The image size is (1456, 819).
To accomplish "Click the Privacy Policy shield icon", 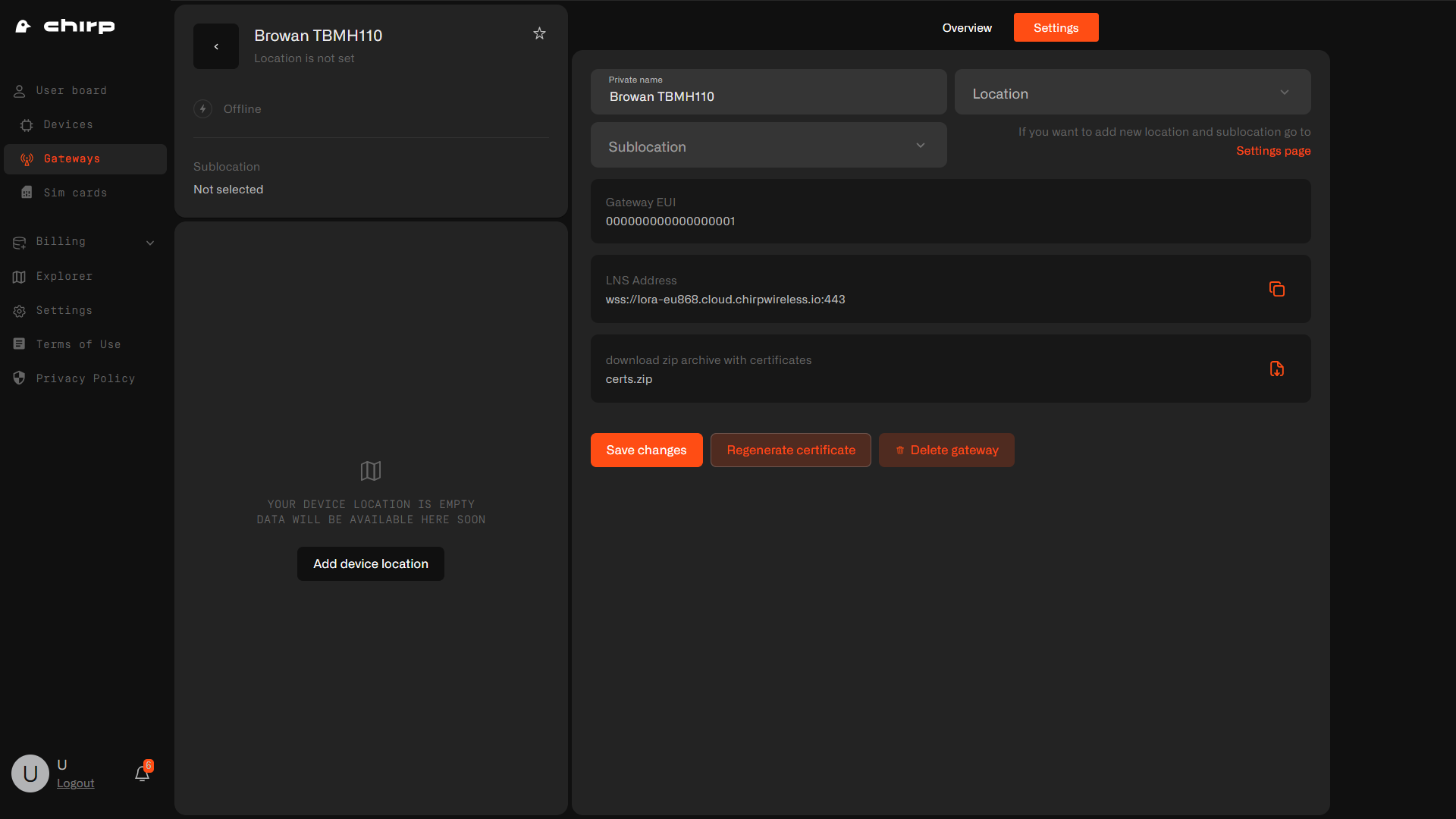I will click(20, 378).
